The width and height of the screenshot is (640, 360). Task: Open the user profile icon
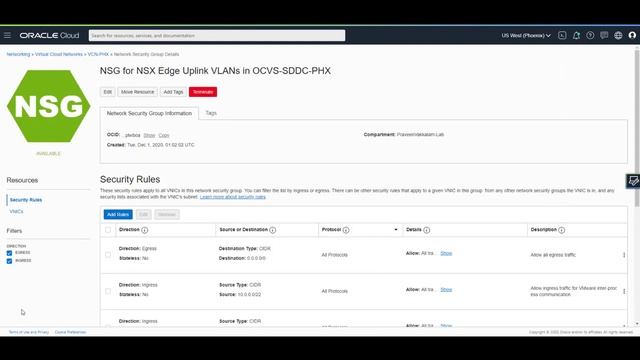coord(632,36)
